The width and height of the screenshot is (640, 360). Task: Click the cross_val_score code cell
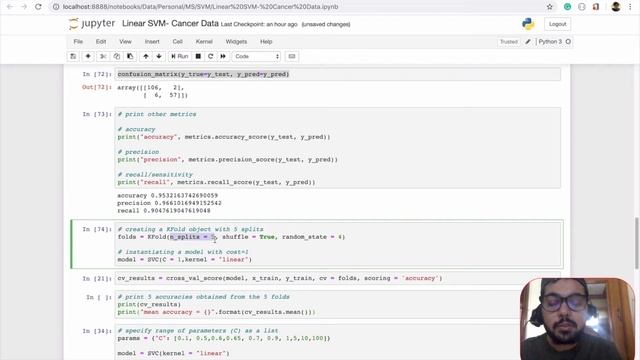pos(338,278)
